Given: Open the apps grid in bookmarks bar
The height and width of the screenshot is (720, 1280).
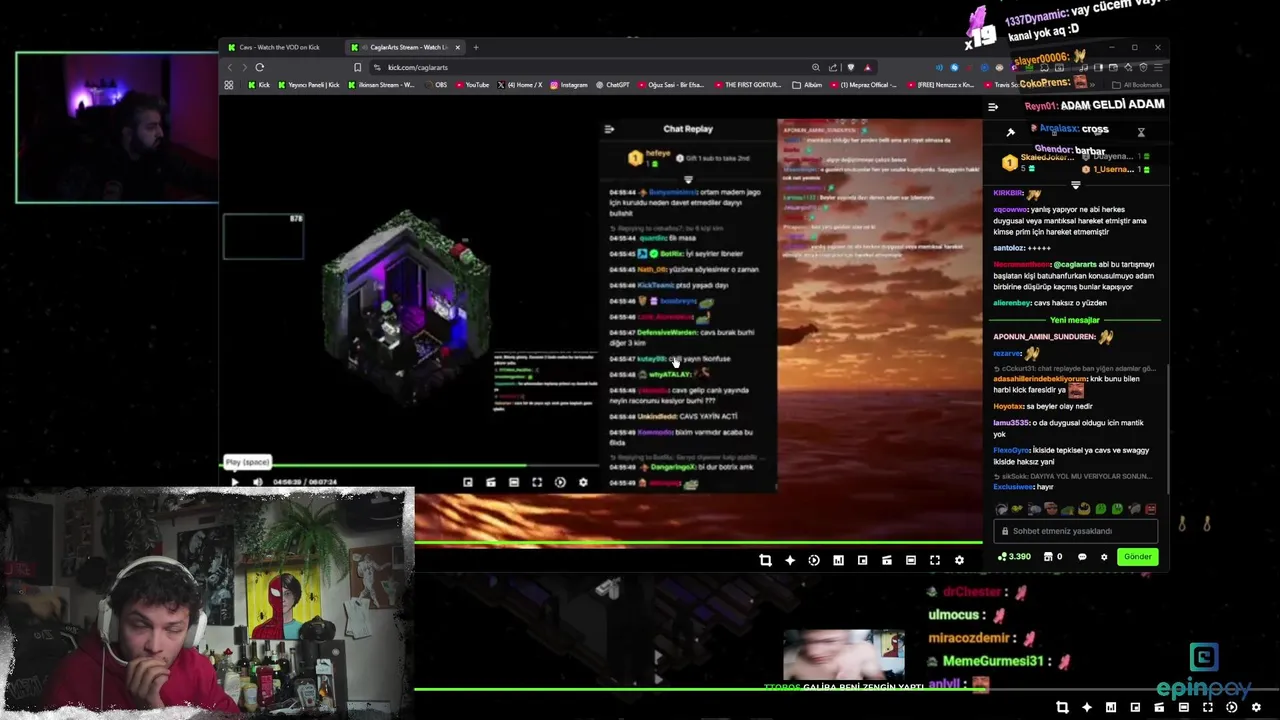Looking at the screenshot, I should click(229, 85).
